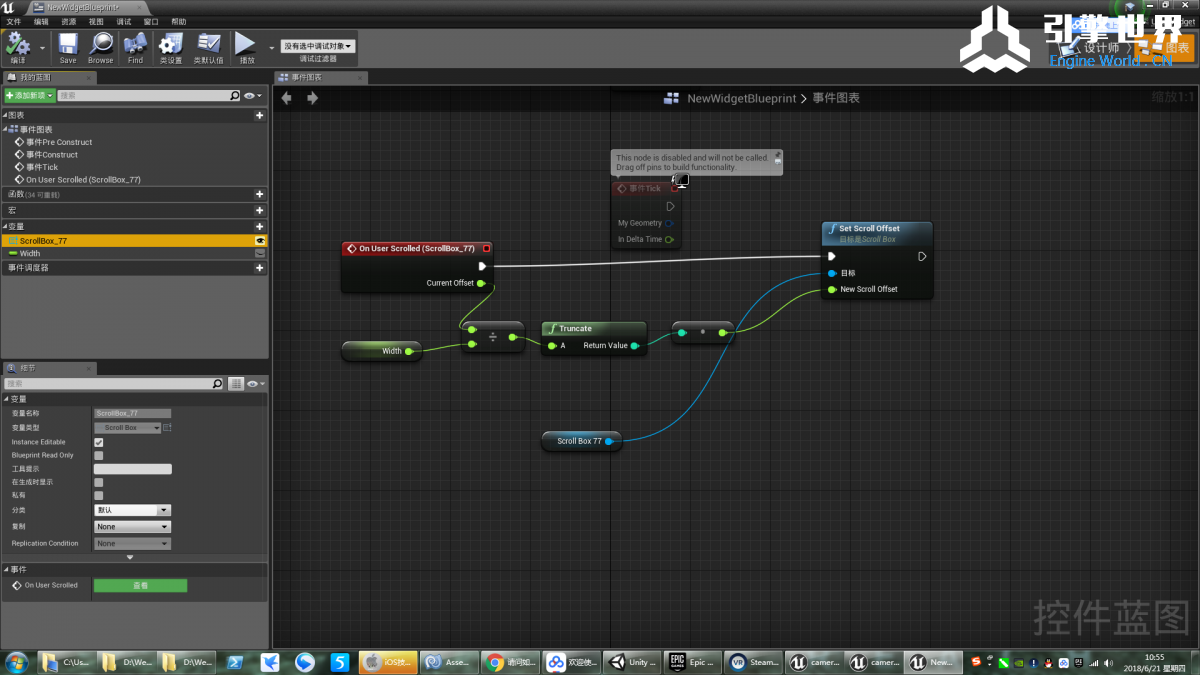Image resolution: width=1200 pixels, height=675 pixels.
Task: Add a new variable with 变量 plus button
Action: 260,226
